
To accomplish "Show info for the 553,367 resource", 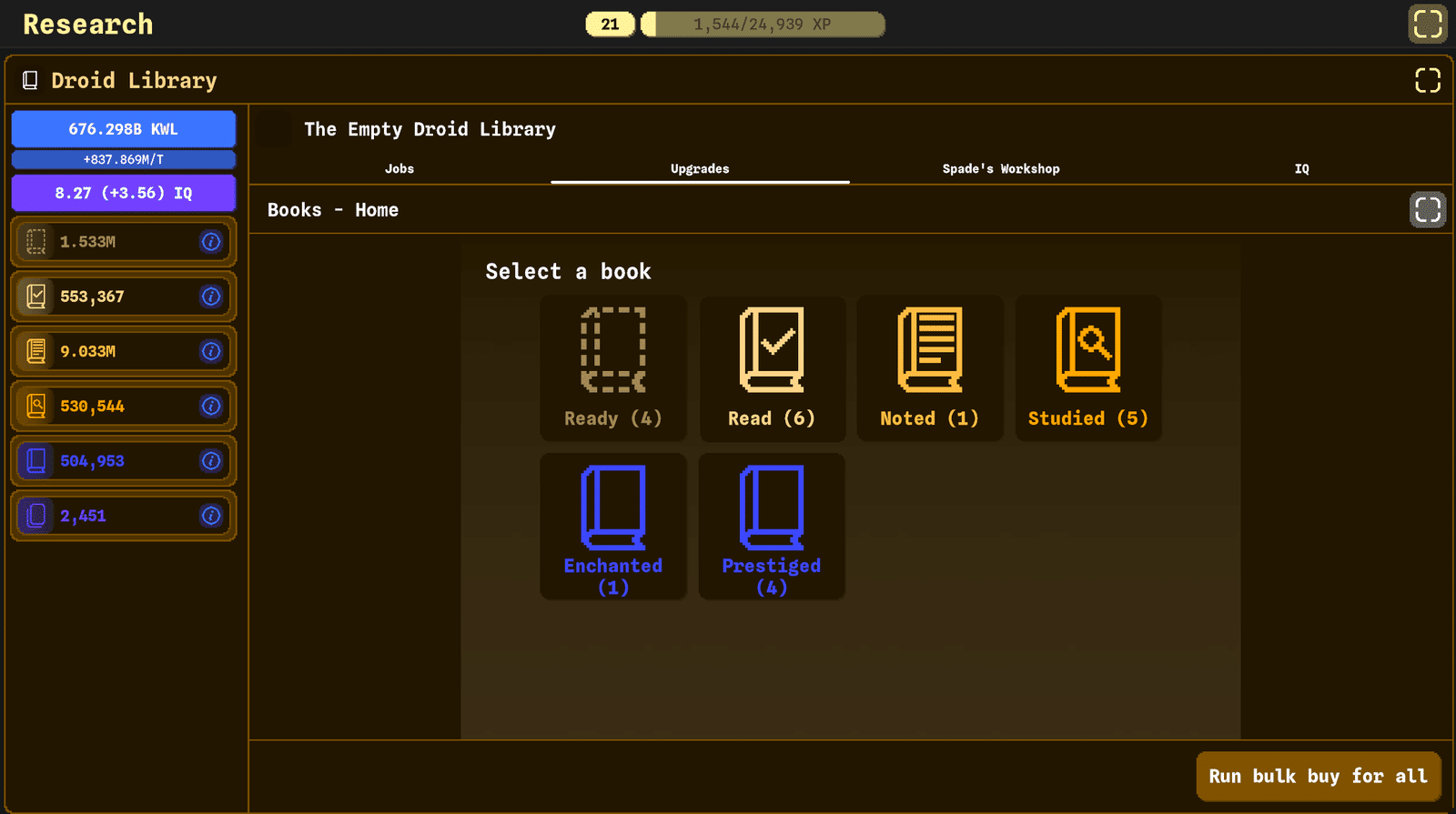I will point(211,296).
